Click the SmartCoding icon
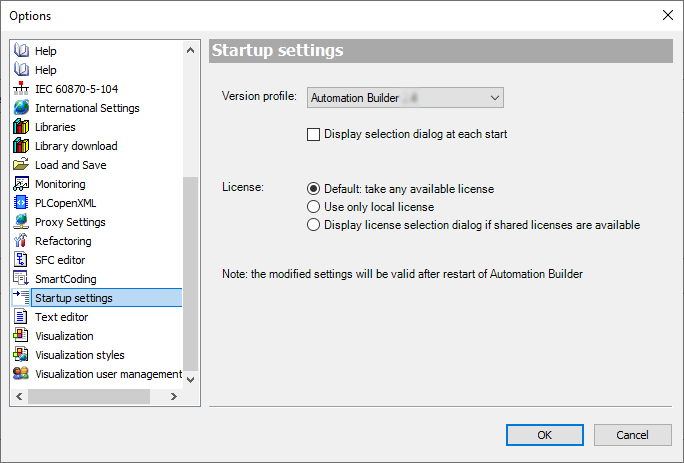The width and height of the screenshot is (684, 463). coord(21,278)
